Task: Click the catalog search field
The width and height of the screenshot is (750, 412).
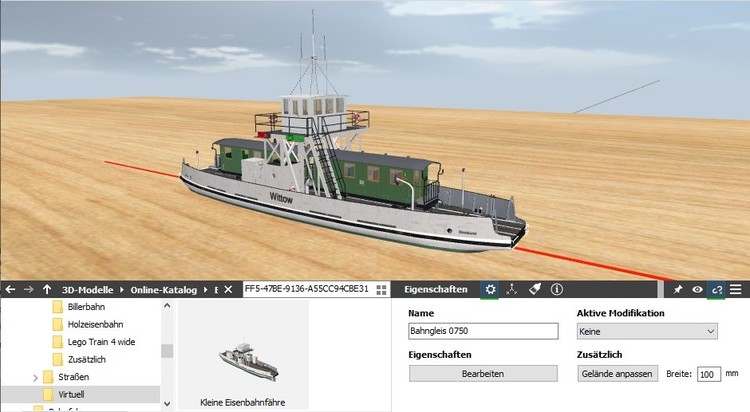Action: (307, 289)
